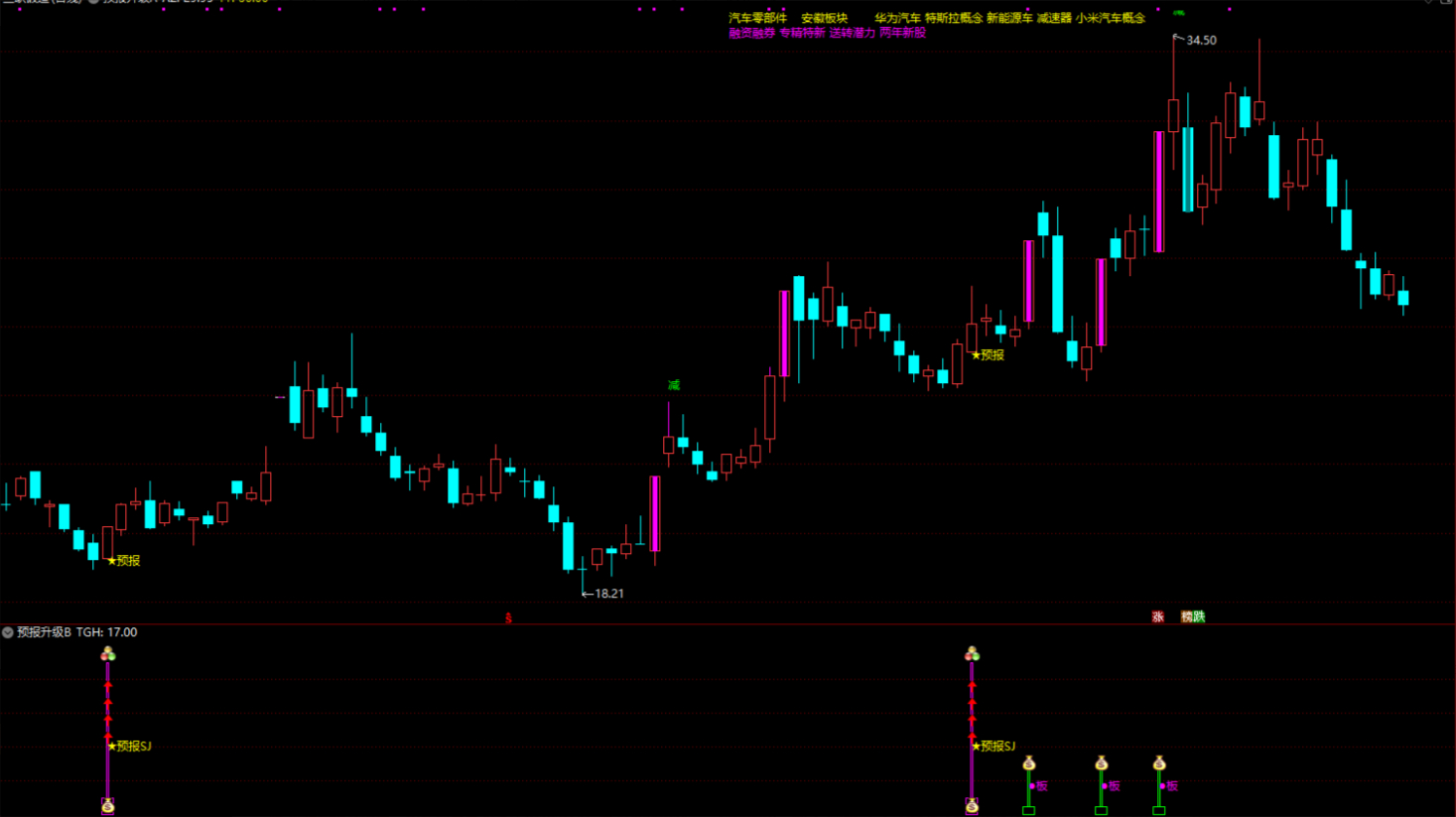
Task: Click the 送转潜力 magenta tag
Action: tap(853, 33)
